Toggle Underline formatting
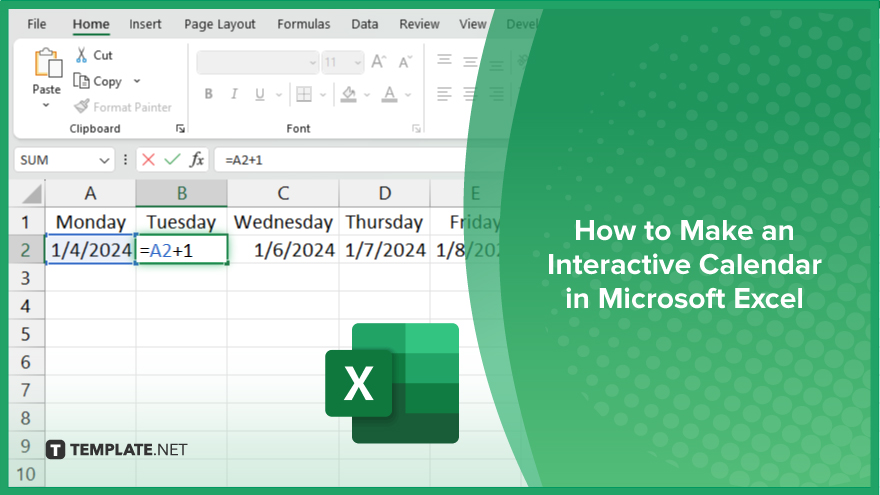This screenshot has width=880, height=495. pyautogui.click(x=259, y=94)
